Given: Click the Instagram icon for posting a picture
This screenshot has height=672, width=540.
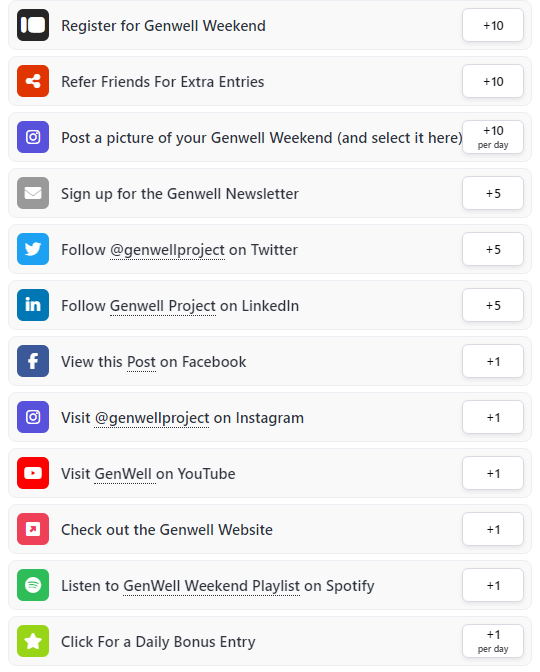Looking at the screenshot, I should pyautogui.click(x=33, y=137).
